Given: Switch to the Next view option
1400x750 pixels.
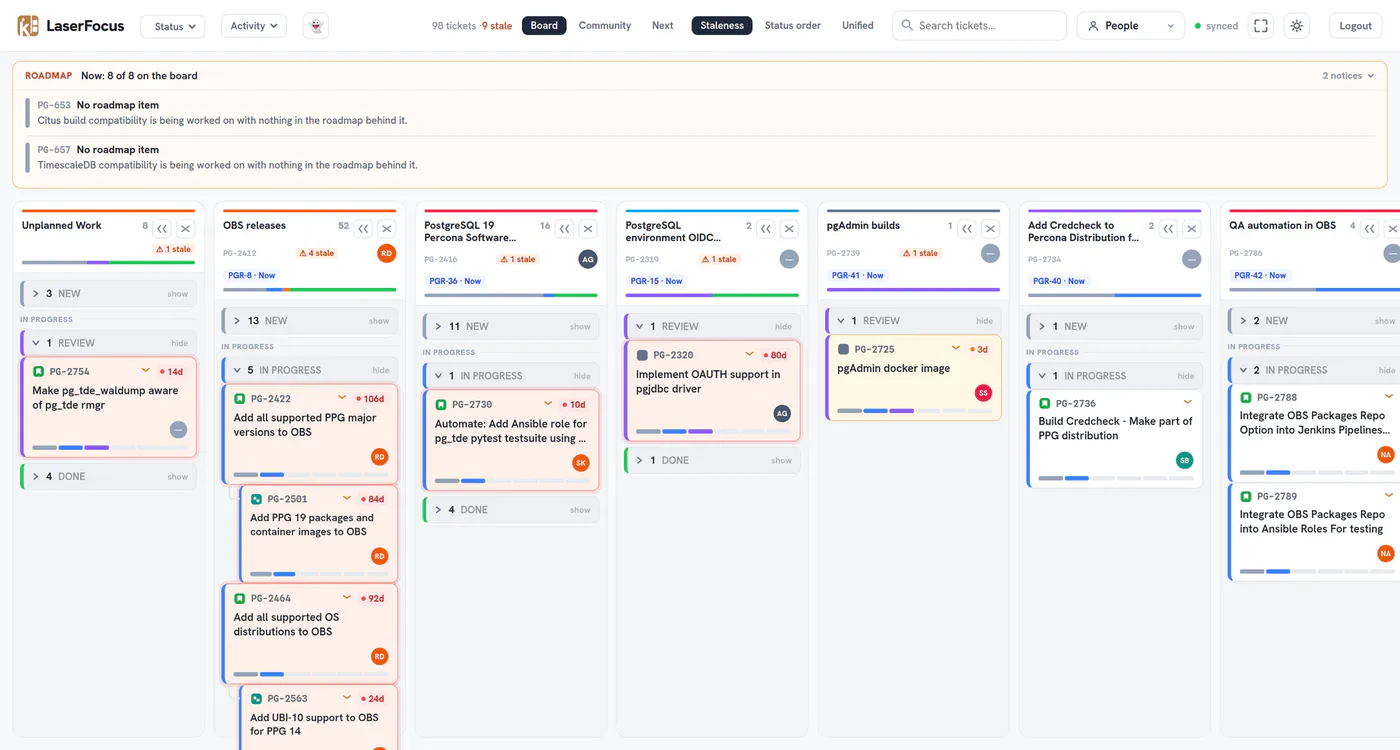Looking at the screenshot, I should tap(663, 26).
